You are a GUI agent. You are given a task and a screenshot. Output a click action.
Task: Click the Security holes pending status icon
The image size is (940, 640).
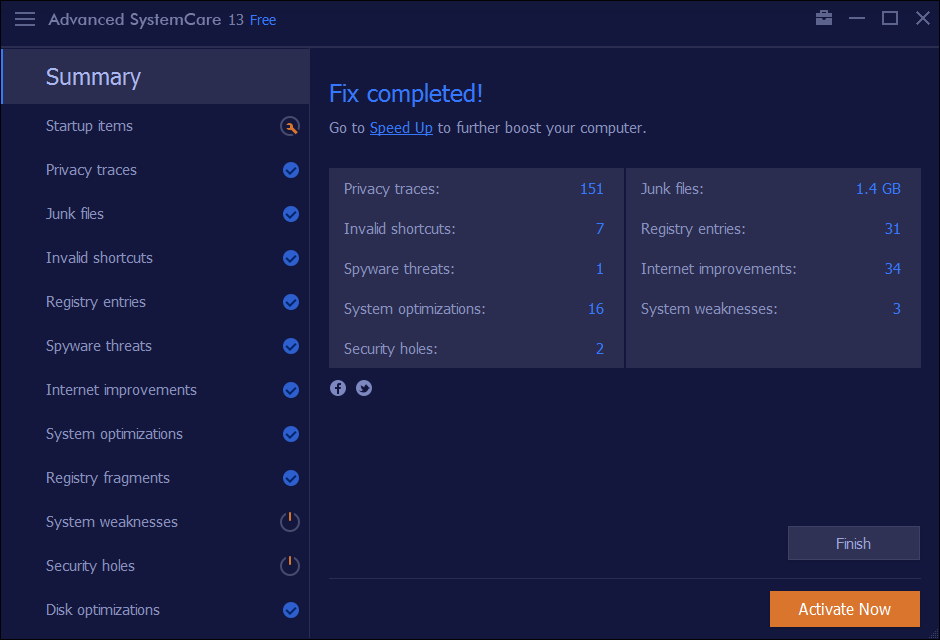coord(289,566)
